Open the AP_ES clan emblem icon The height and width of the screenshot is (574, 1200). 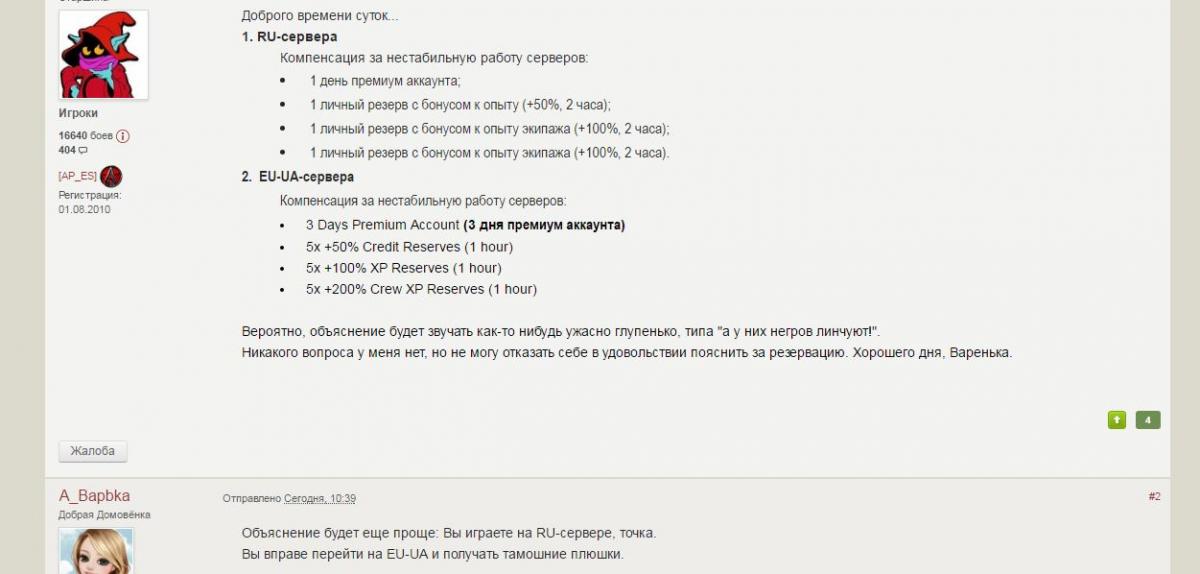[111, 176]
